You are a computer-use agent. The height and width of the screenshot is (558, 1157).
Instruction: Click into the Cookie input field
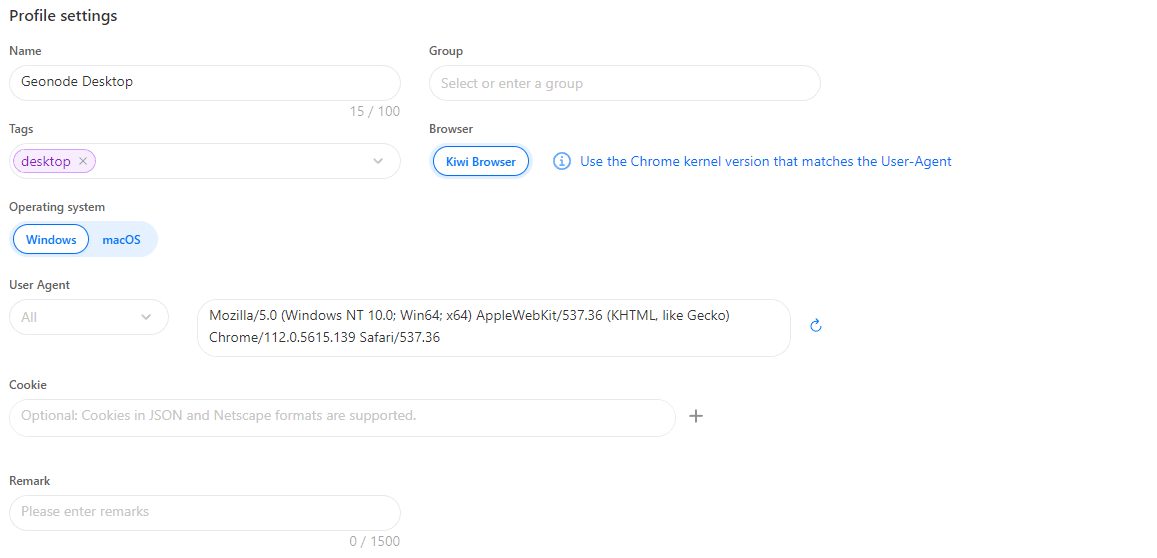342,417
